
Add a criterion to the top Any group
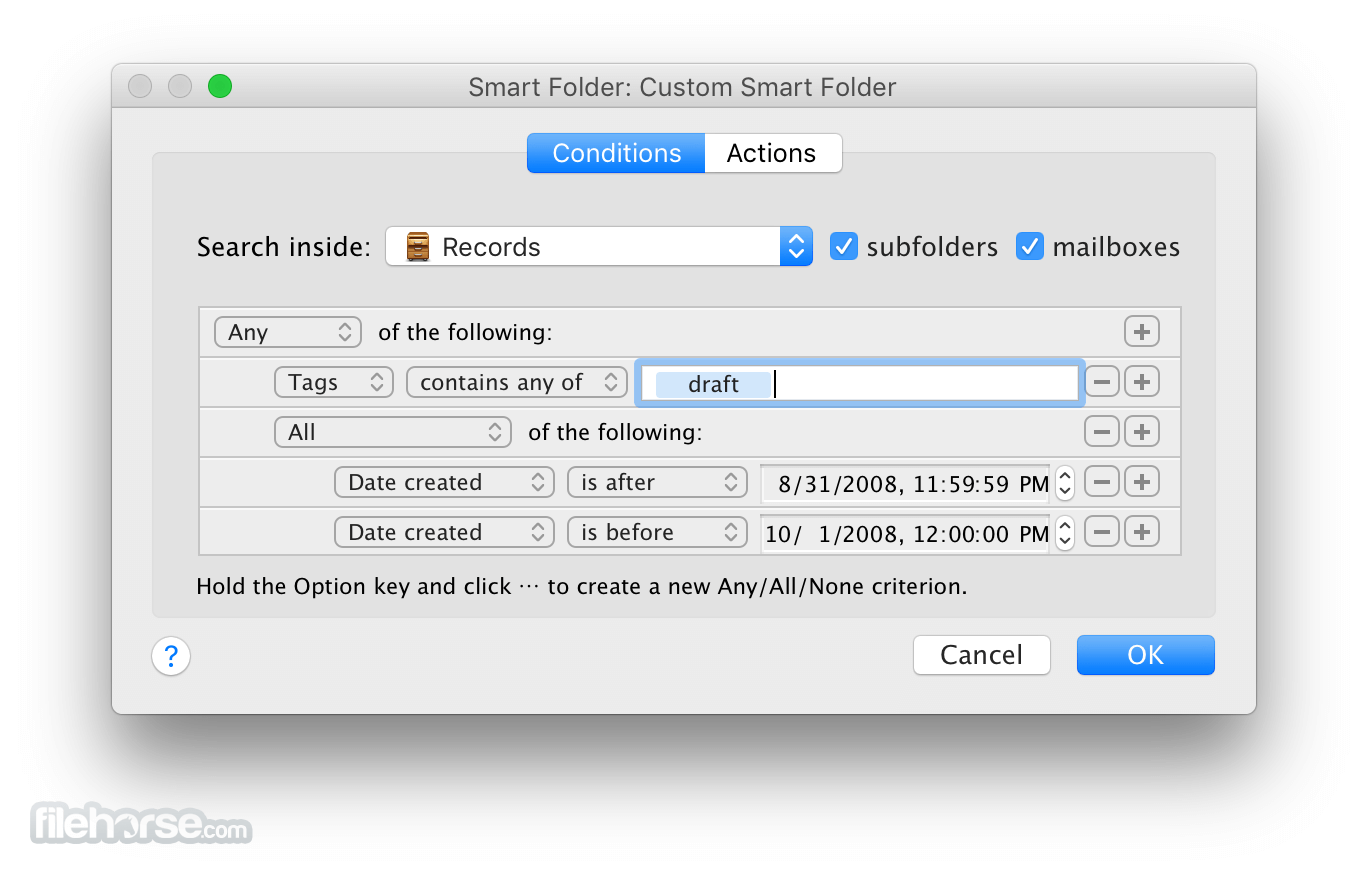coord(1141,332)
